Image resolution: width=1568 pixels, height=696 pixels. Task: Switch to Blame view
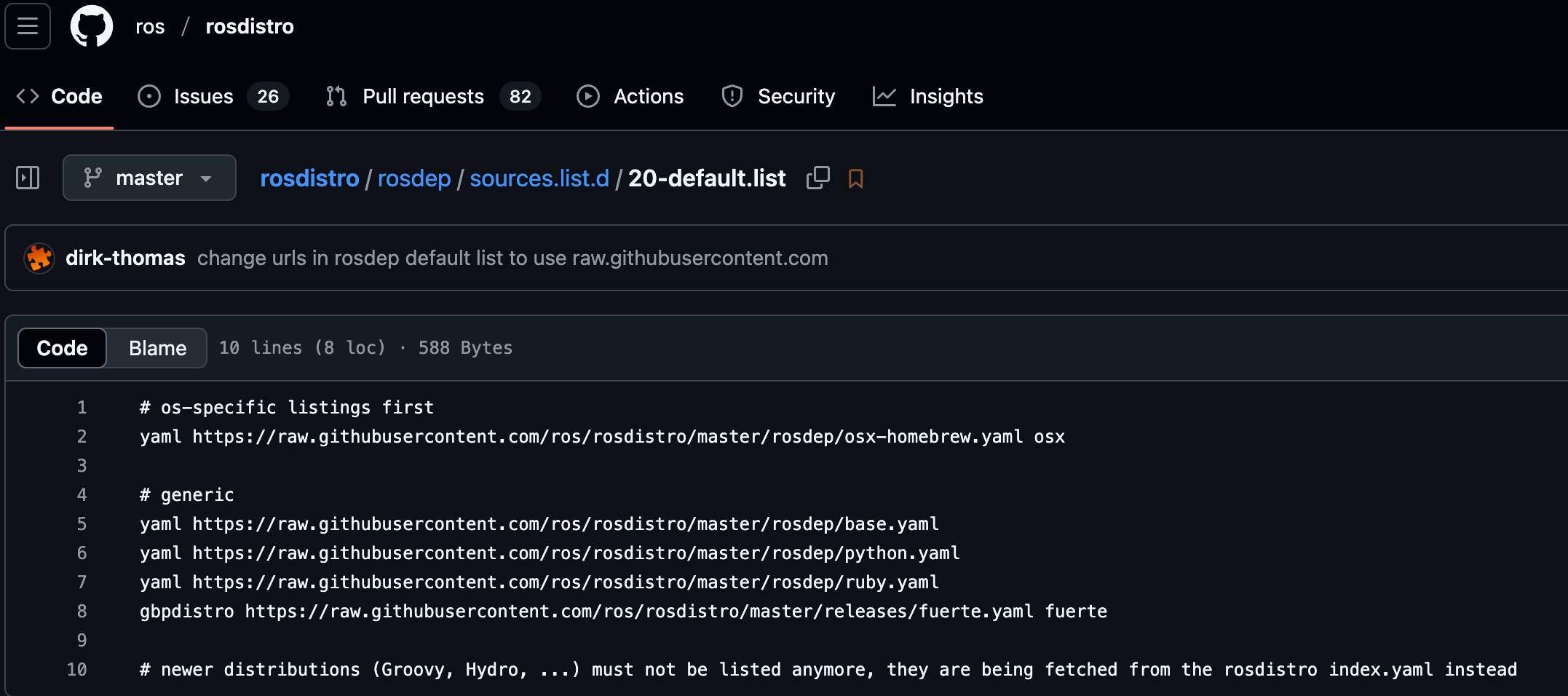pos(157,348)
